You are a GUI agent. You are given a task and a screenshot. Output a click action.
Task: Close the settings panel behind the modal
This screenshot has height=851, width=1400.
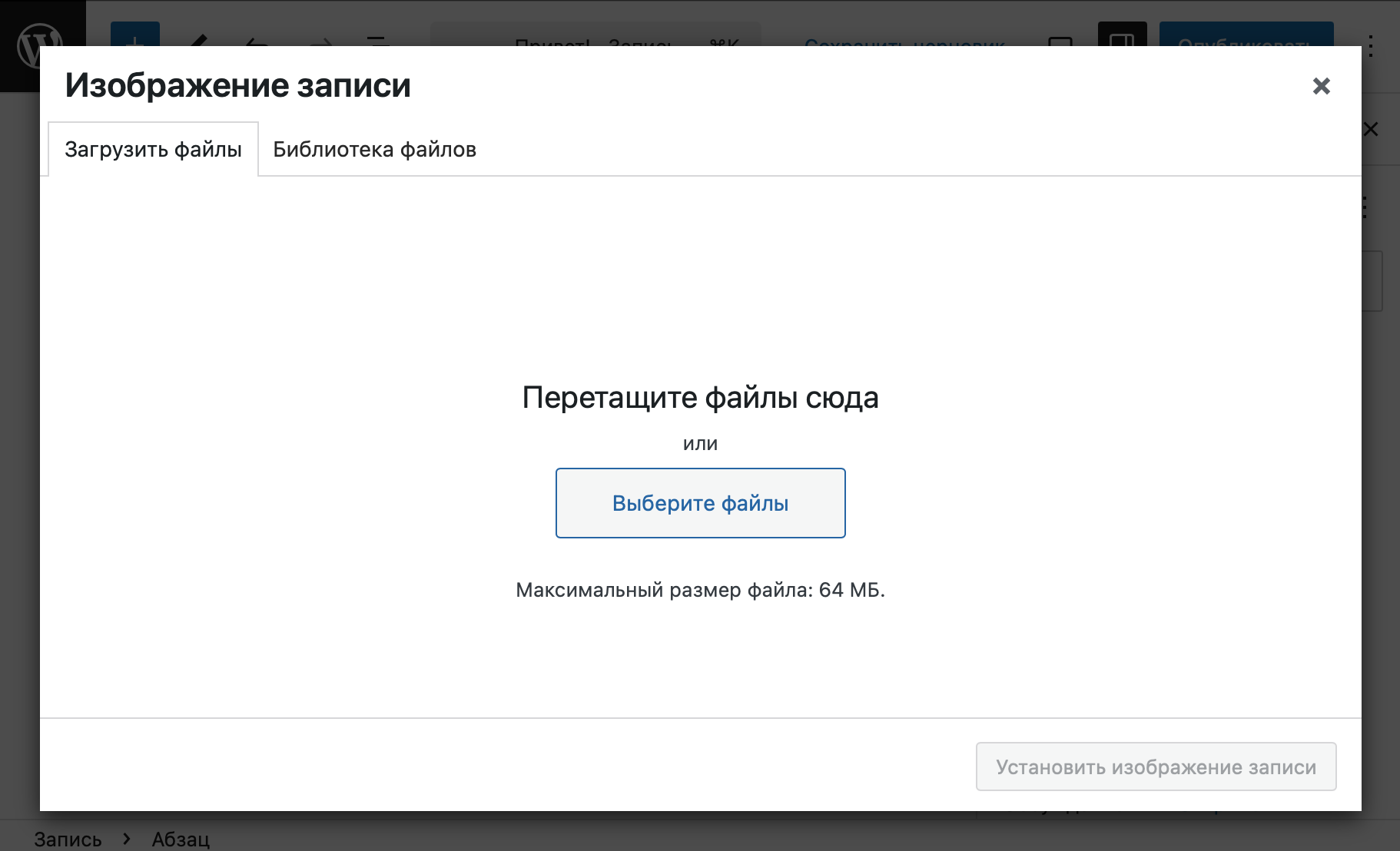(1371, 129)
